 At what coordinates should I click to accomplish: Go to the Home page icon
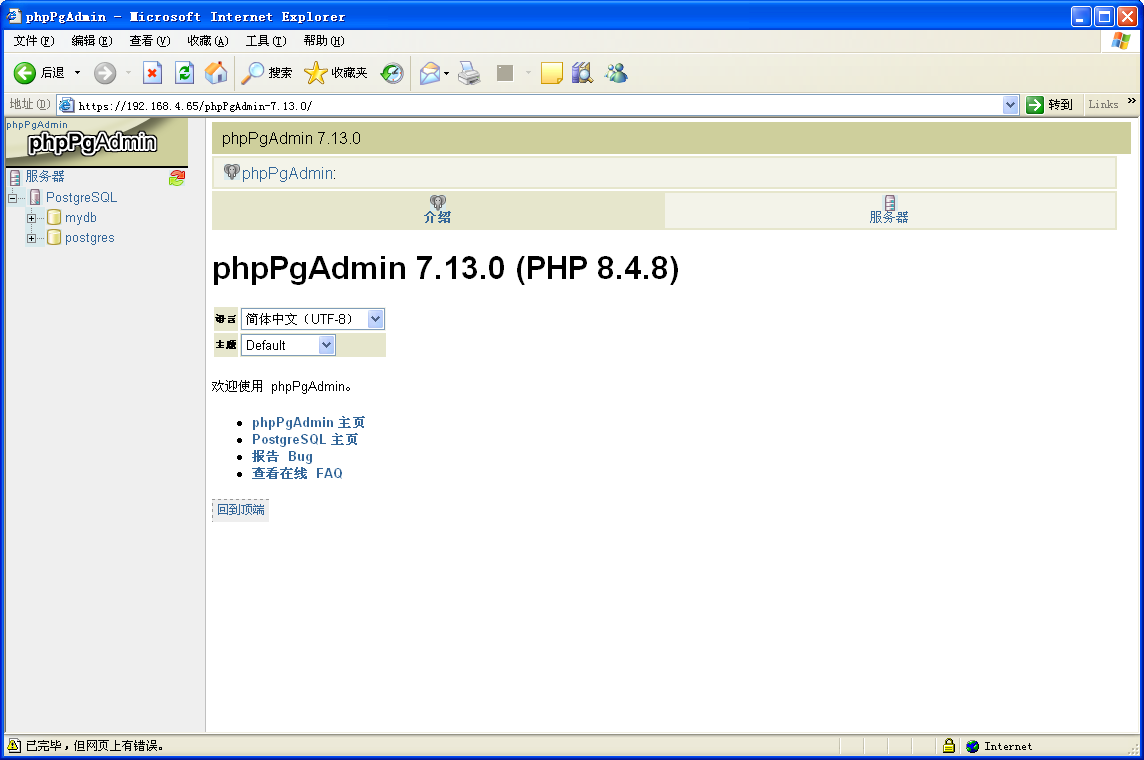pos(216,73)
